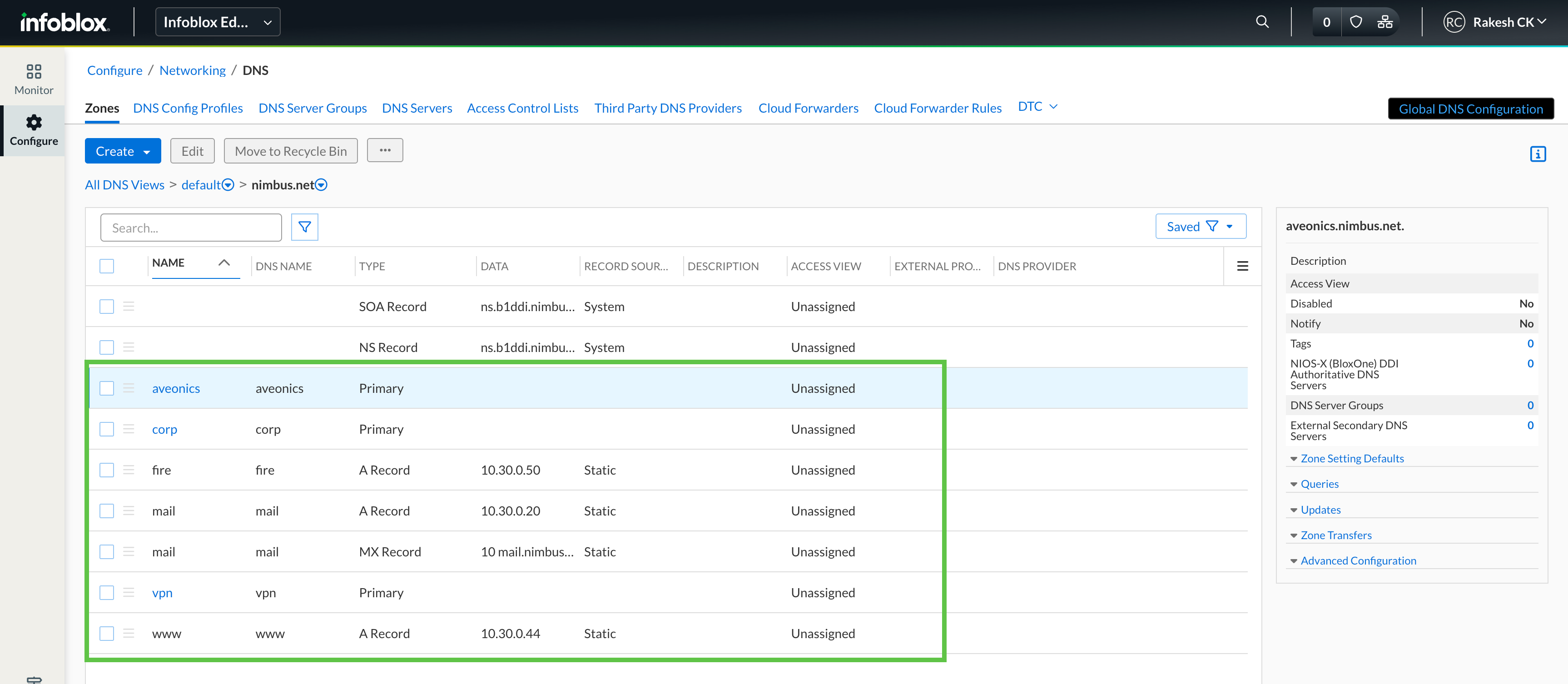Expand the Saved filters dropdown
1568x684 pixels.
(x=1200, y=226)
